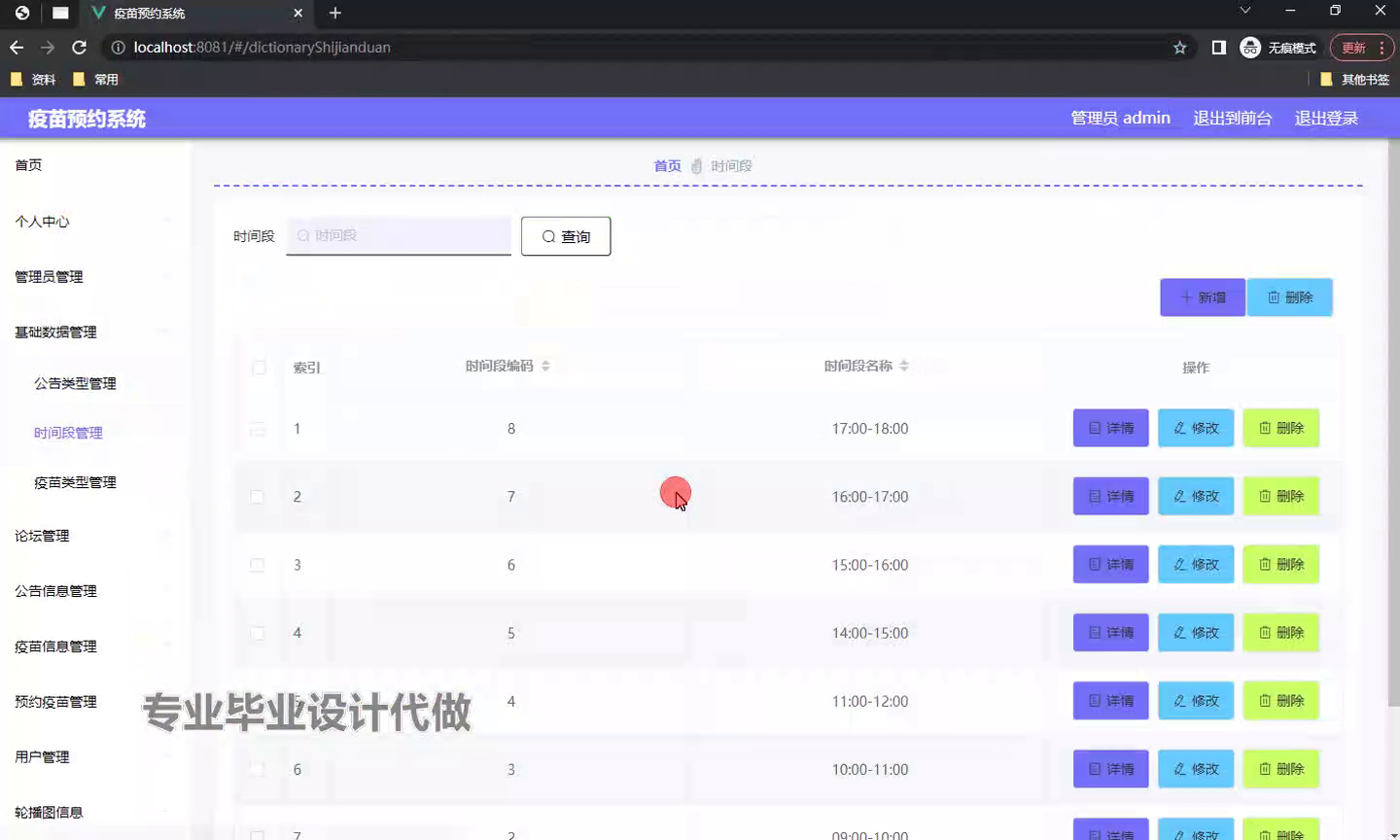Check the box for row 17:00-18:00
The image size is (1400, 840).
click(258, 429)
